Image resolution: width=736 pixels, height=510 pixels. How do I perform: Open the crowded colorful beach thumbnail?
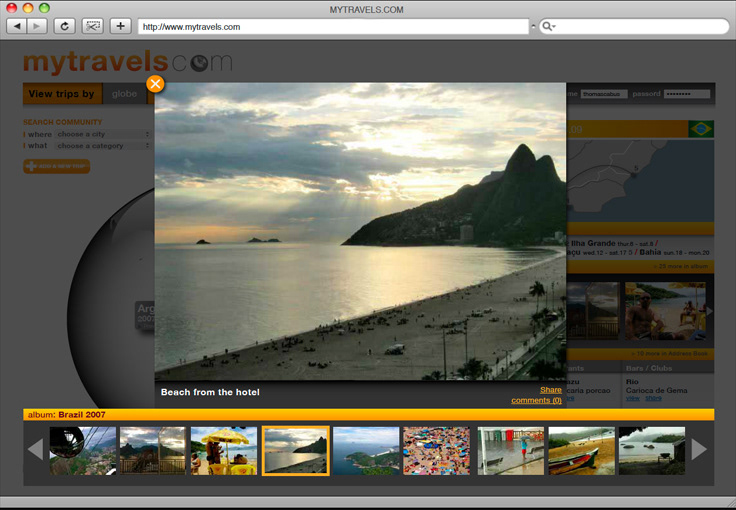tap(437, 451)
